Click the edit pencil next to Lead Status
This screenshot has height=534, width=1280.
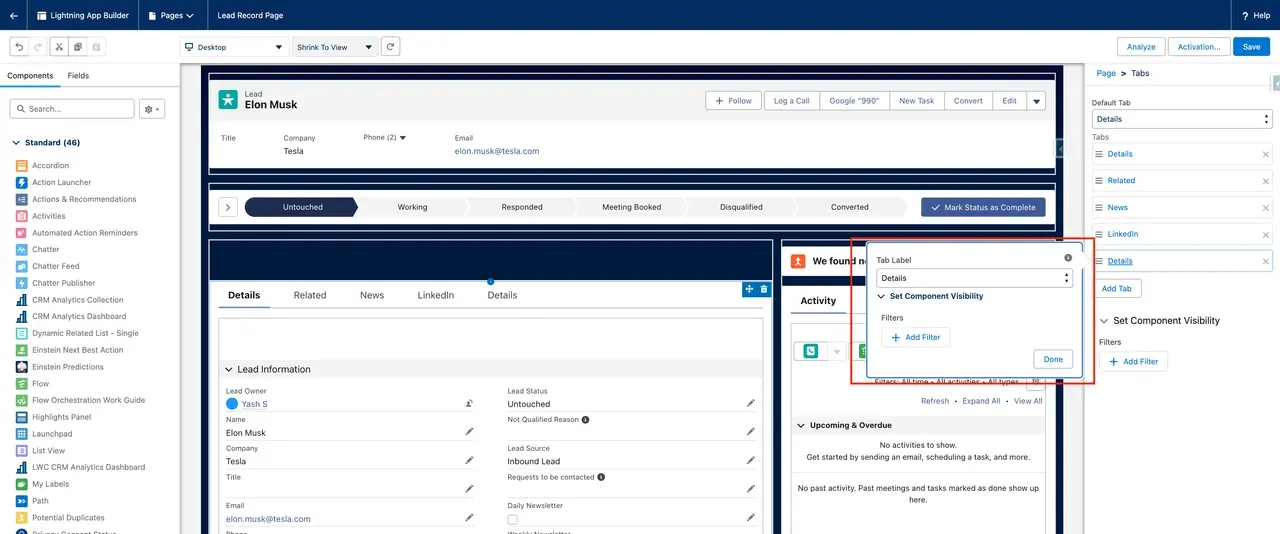click(x=750, y=403)
